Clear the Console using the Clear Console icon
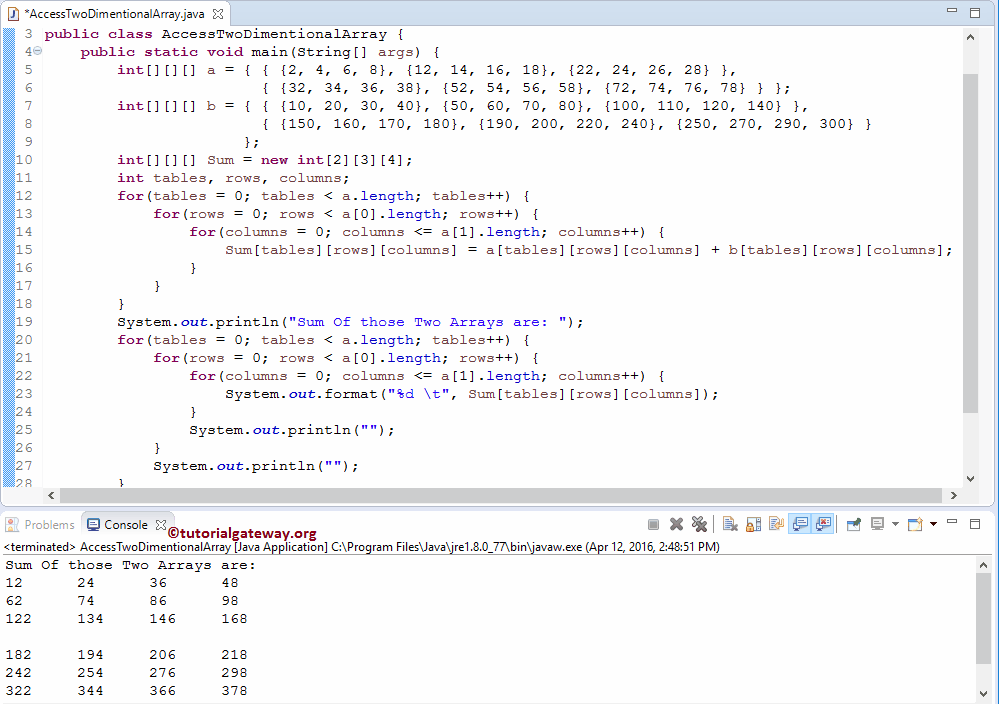Screen dimensions: 999x704 728,524
